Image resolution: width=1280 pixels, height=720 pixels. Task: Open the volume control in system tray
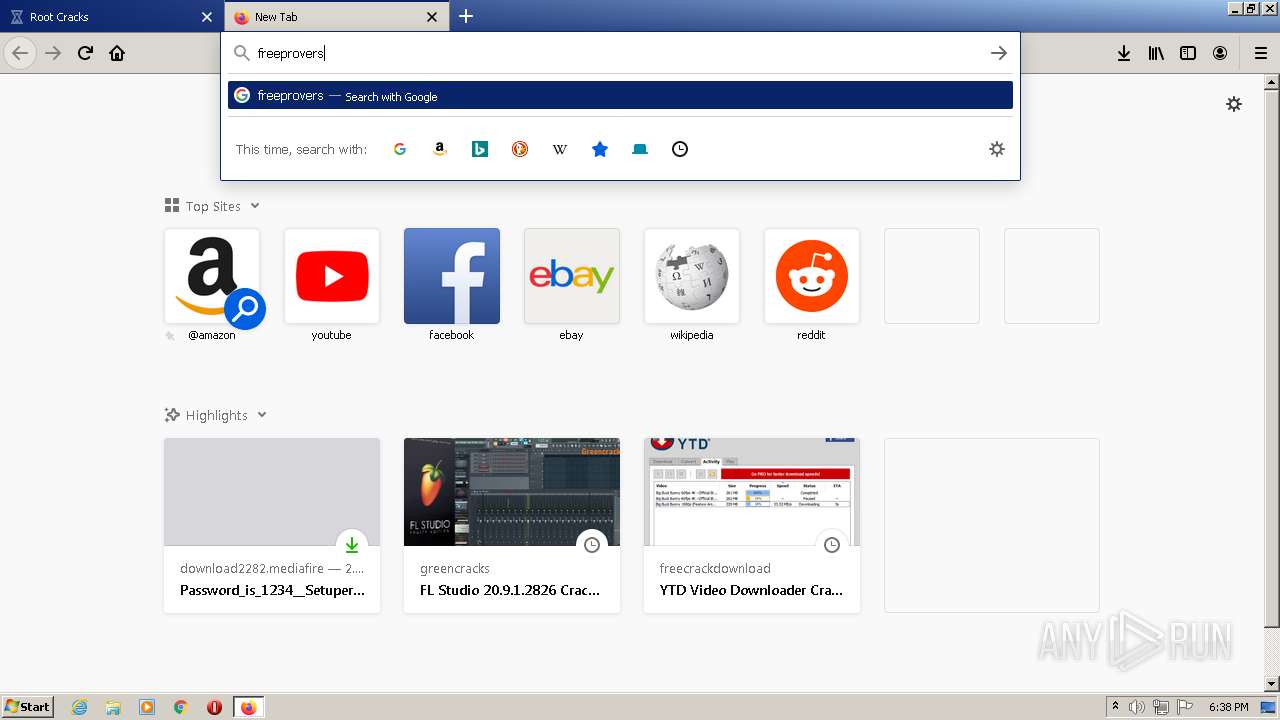pyautogui.click(x=1137, y=707)
